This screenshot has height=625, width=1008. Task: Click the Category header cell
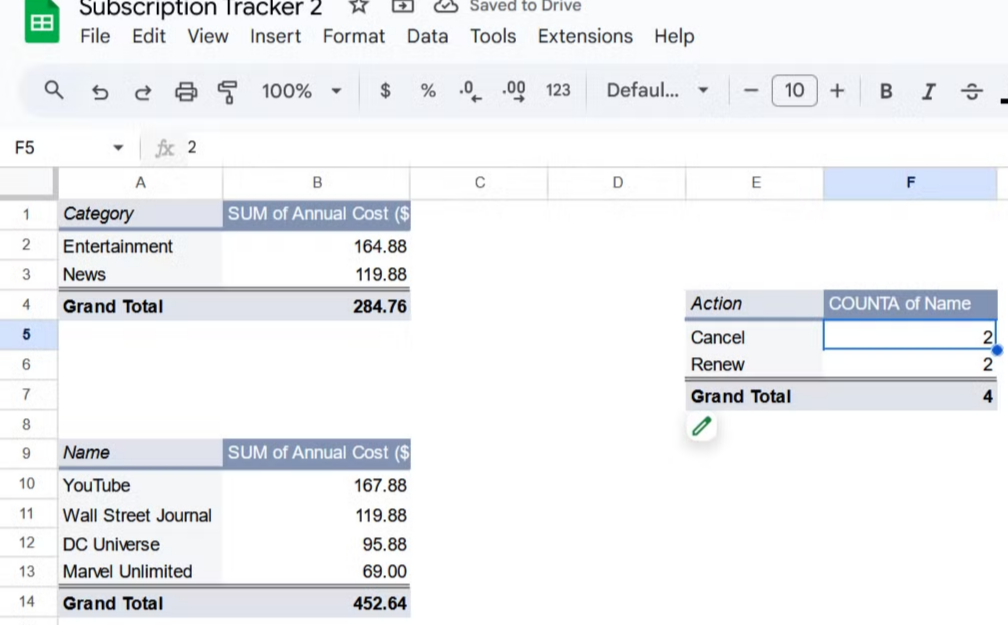coord(140,214)
